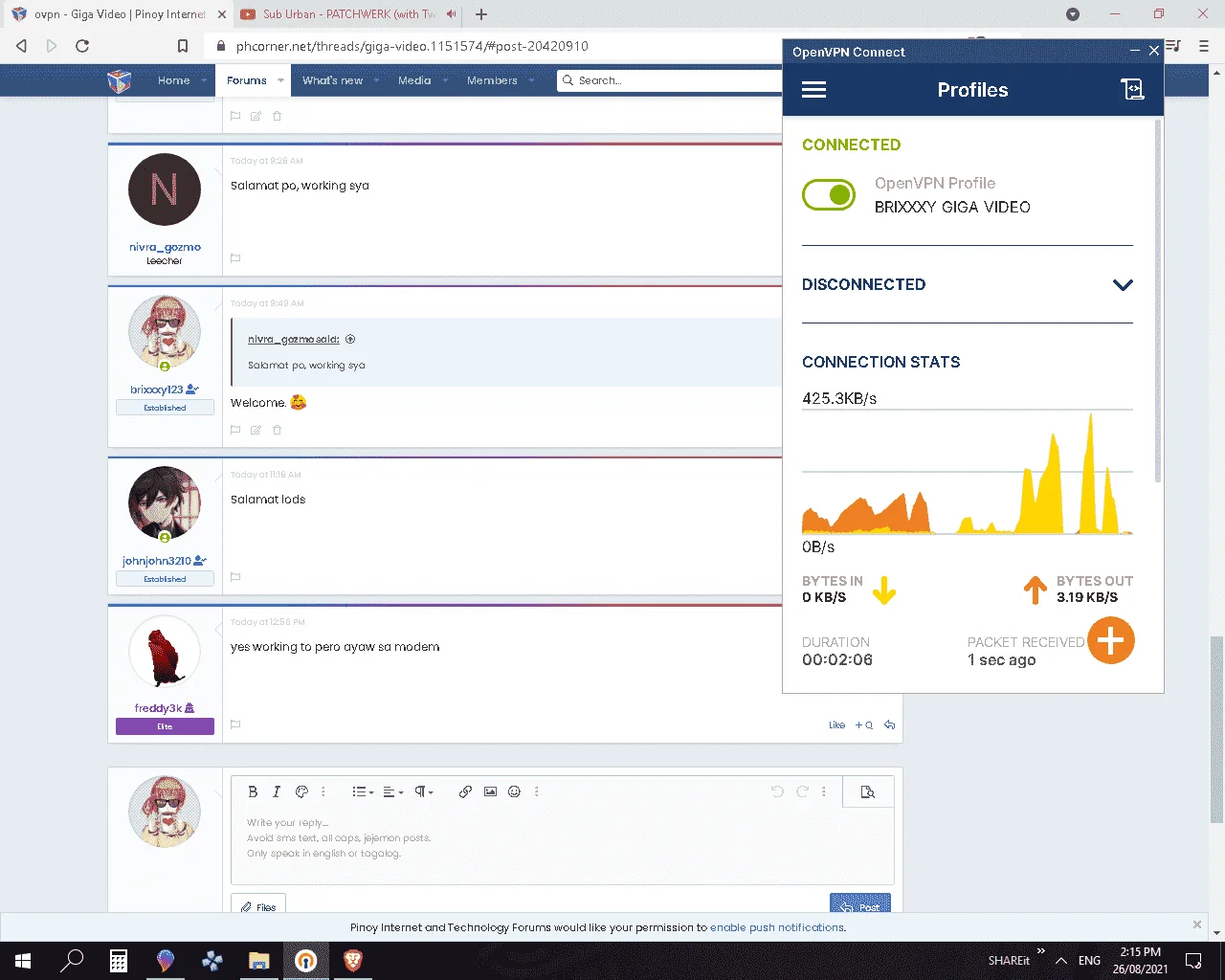Open more options next to redo icon
1225x980 pixels.
824,791
